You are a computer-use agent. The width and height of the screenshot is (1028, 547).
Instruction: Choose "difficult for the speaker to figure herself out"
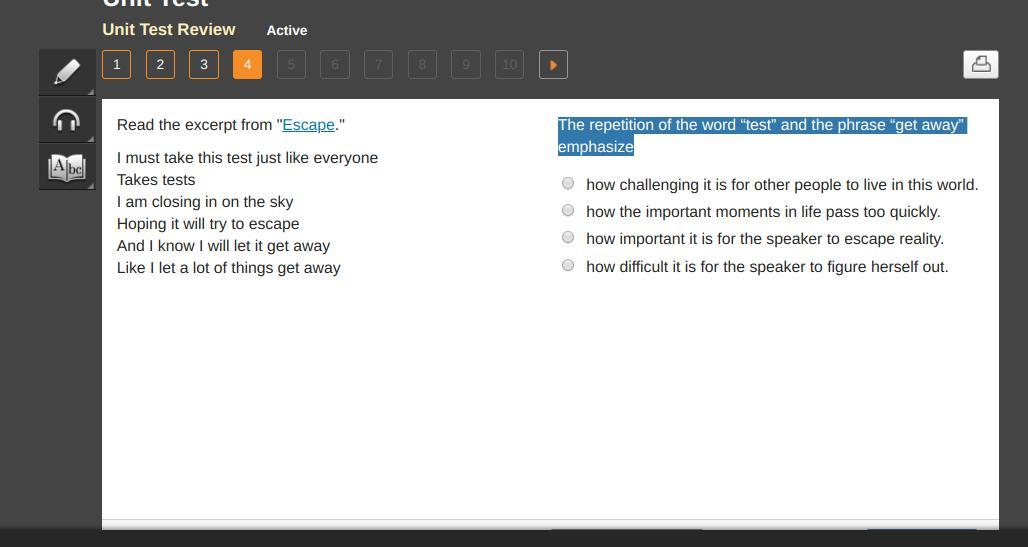(x=568, y=266)
